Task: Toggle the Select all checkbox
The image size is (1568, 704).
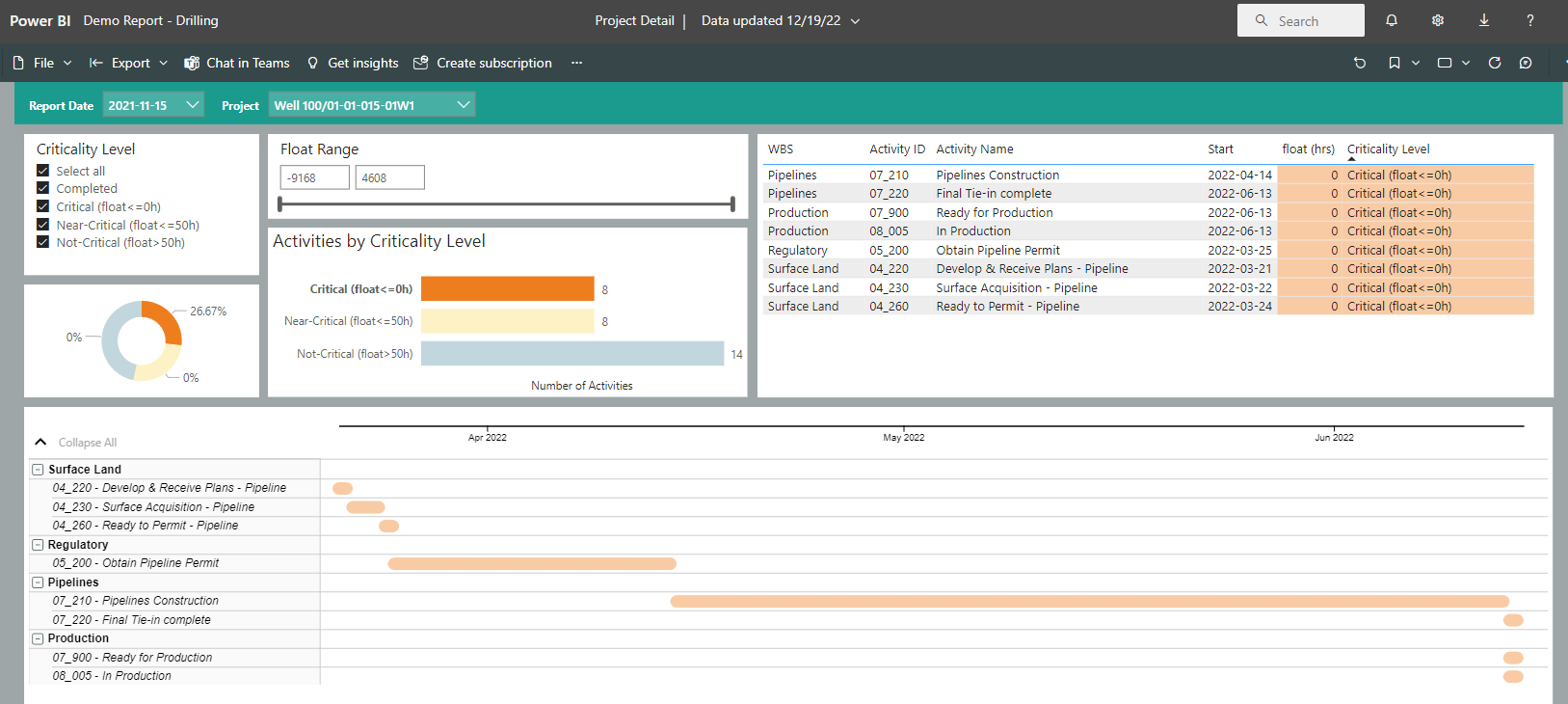Action: pyautogui.click(x=42, y=171)
